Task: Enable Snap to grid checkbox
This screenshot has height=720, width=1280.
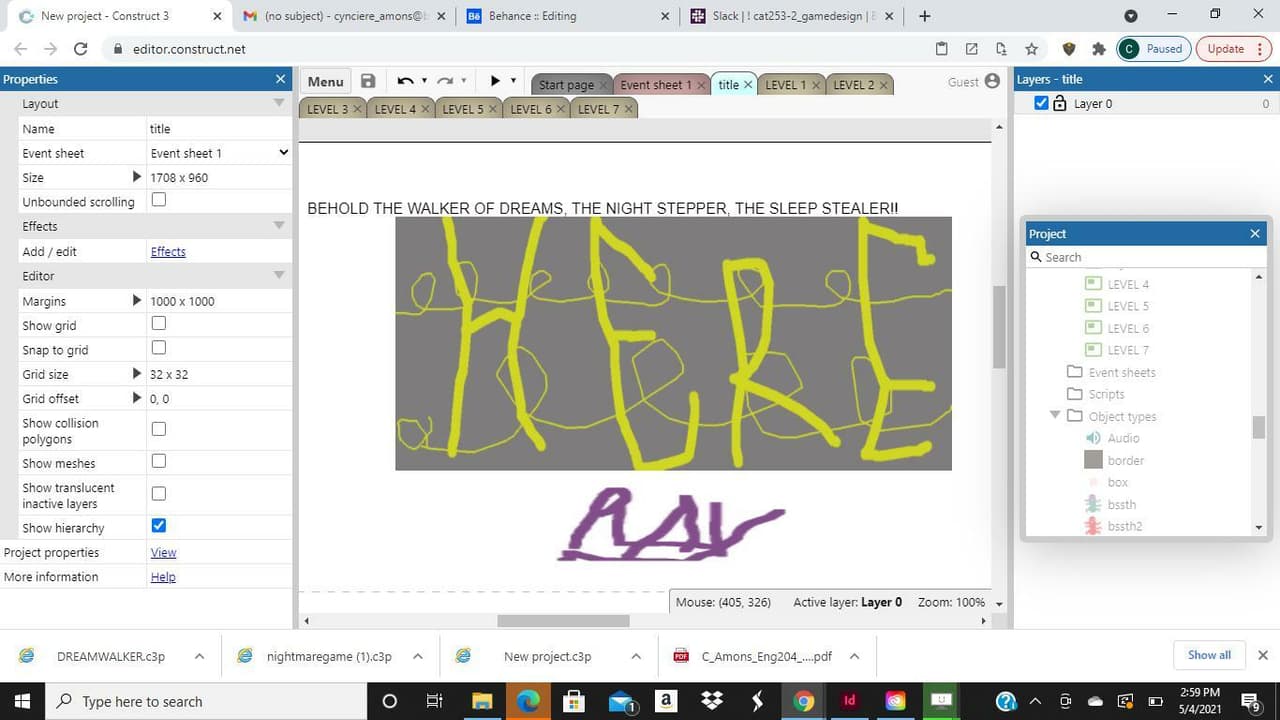Action: (x=158, y=348)
